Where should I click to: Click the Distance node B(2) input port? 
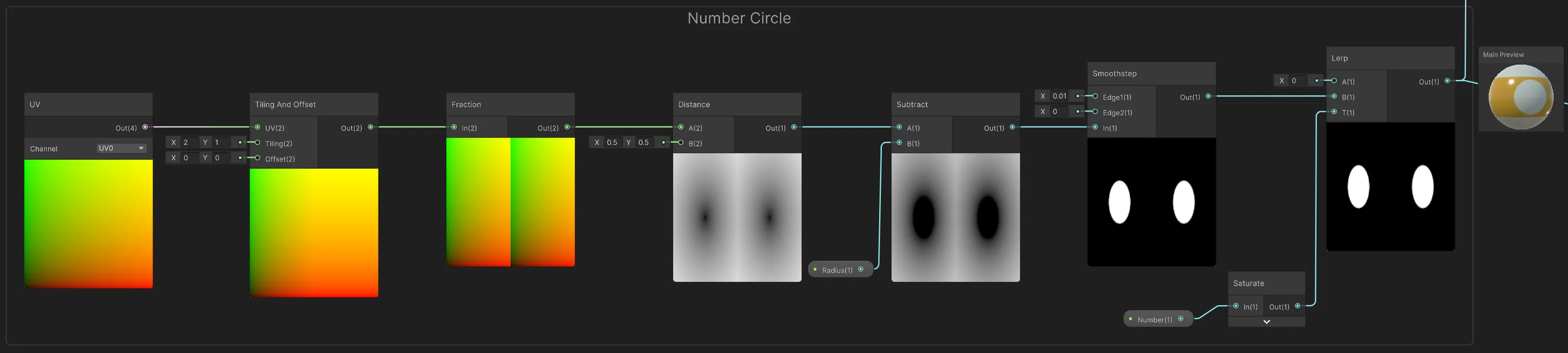pos(681,143)
